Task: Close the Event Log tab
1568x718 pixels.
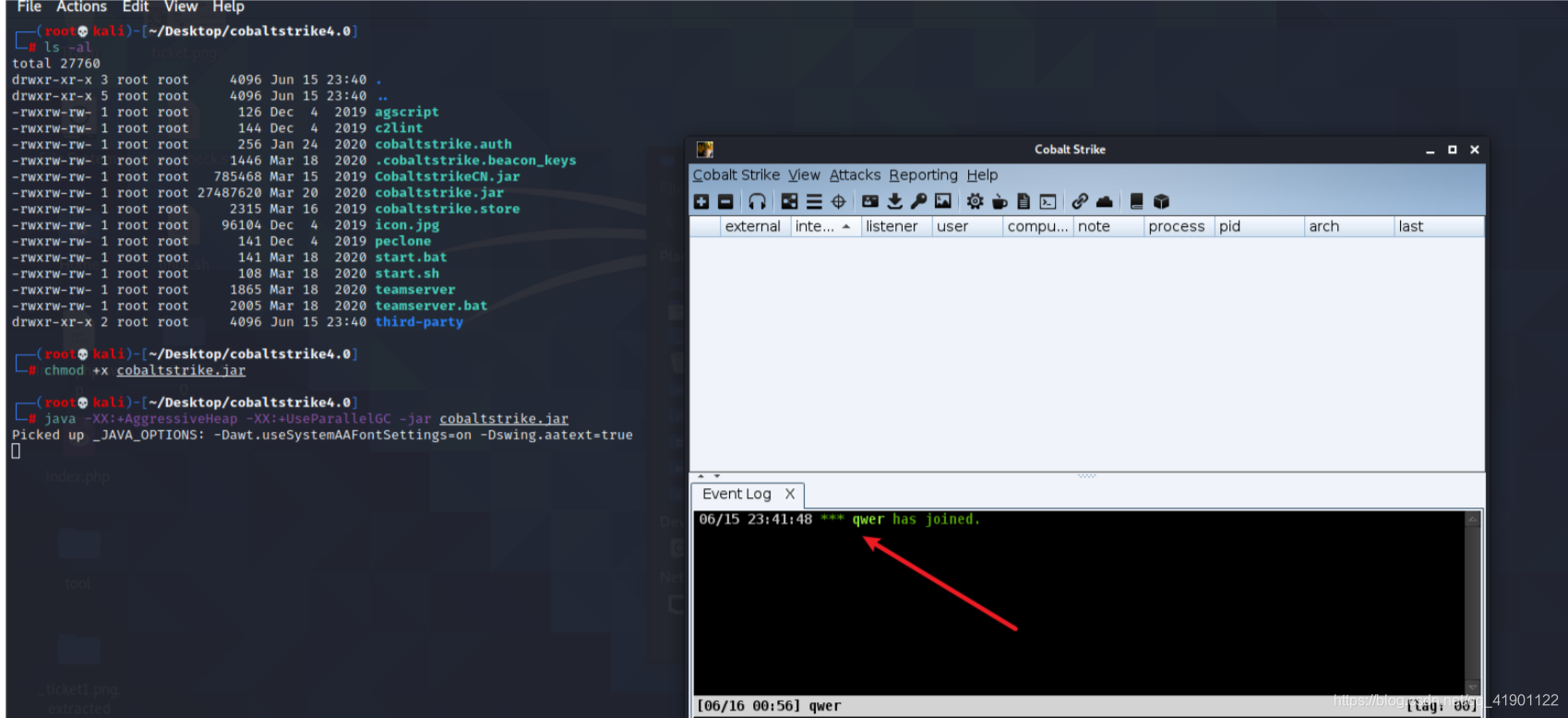Action: tap(790, 494)
